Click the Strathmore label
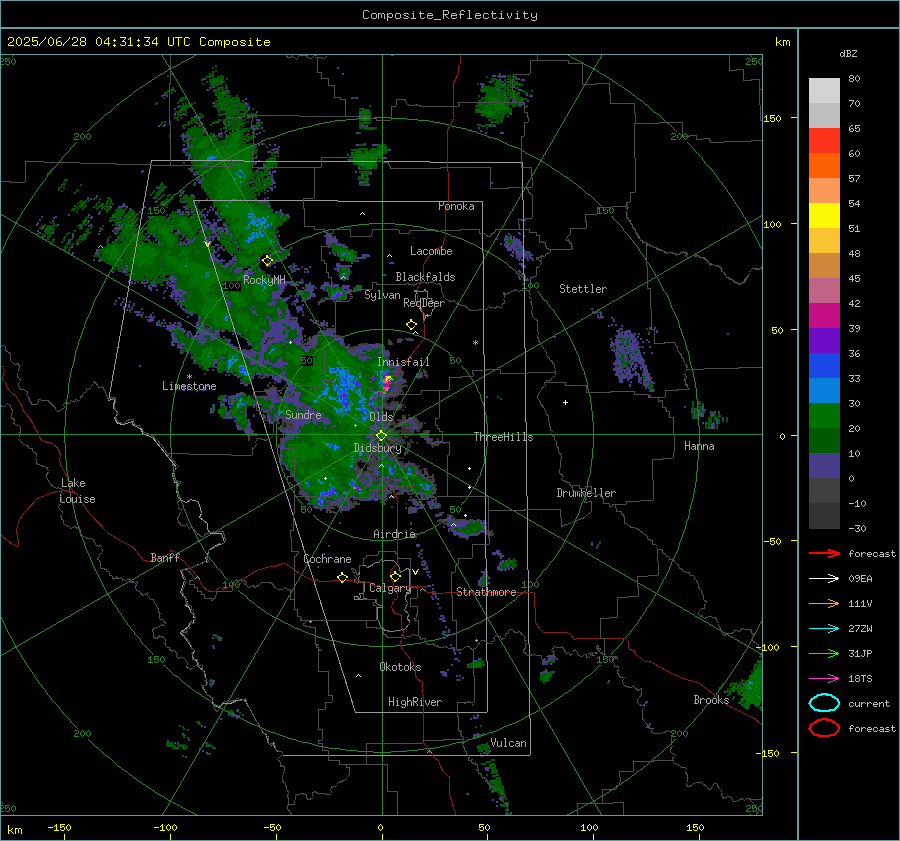The image size is (900, 841). point(486,592)
